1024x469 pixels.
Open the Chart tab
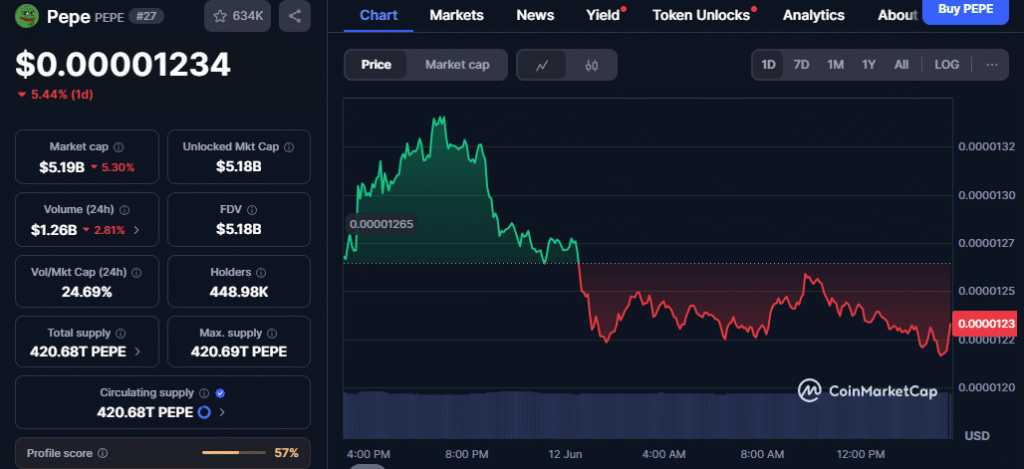click(378, 15)
